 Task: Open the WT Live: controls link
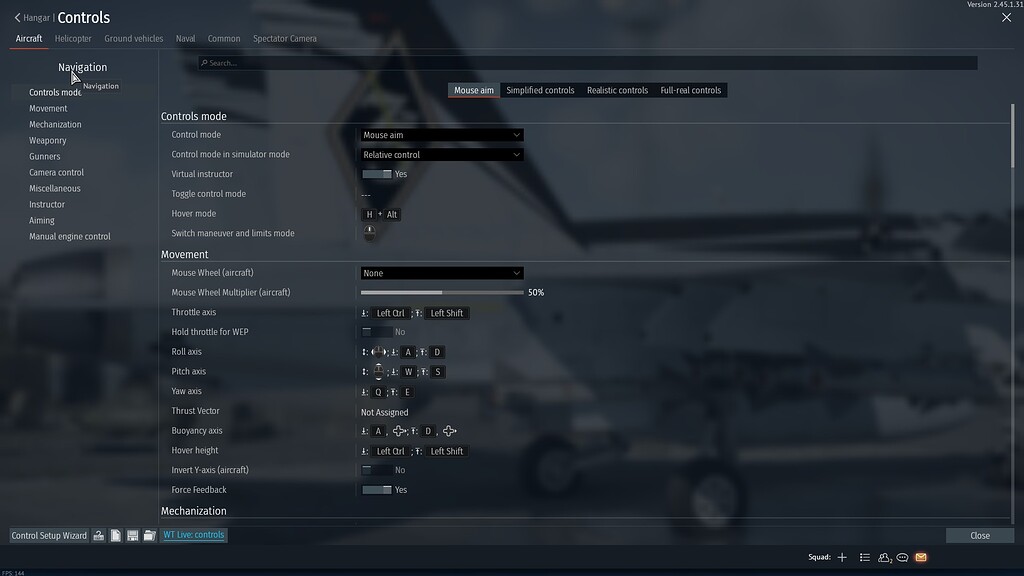[x=194, y=535]
